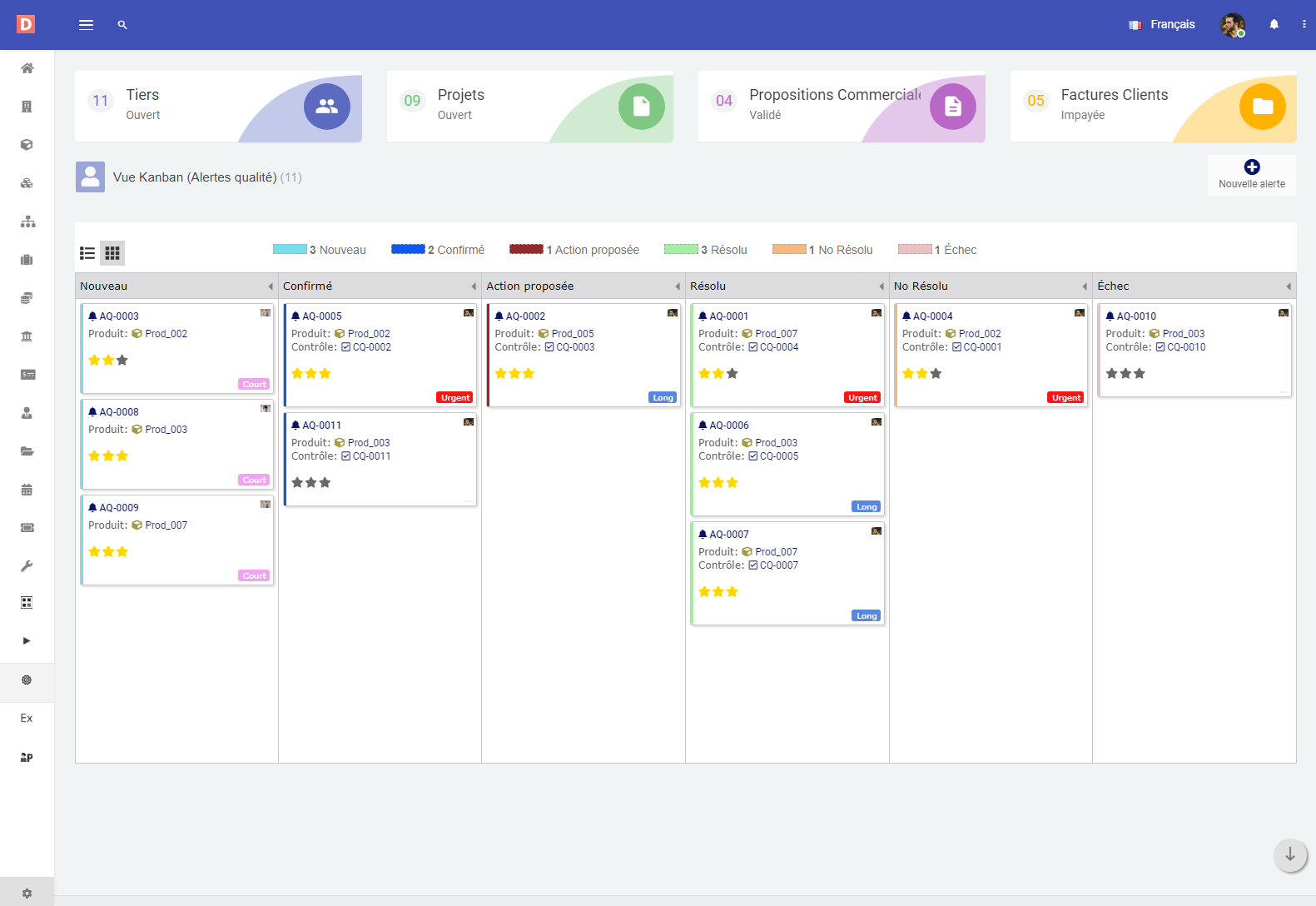Open the stacked cubes icon in the sidebar
This screenshot has height=906, width=1316.
pos(27,183)
